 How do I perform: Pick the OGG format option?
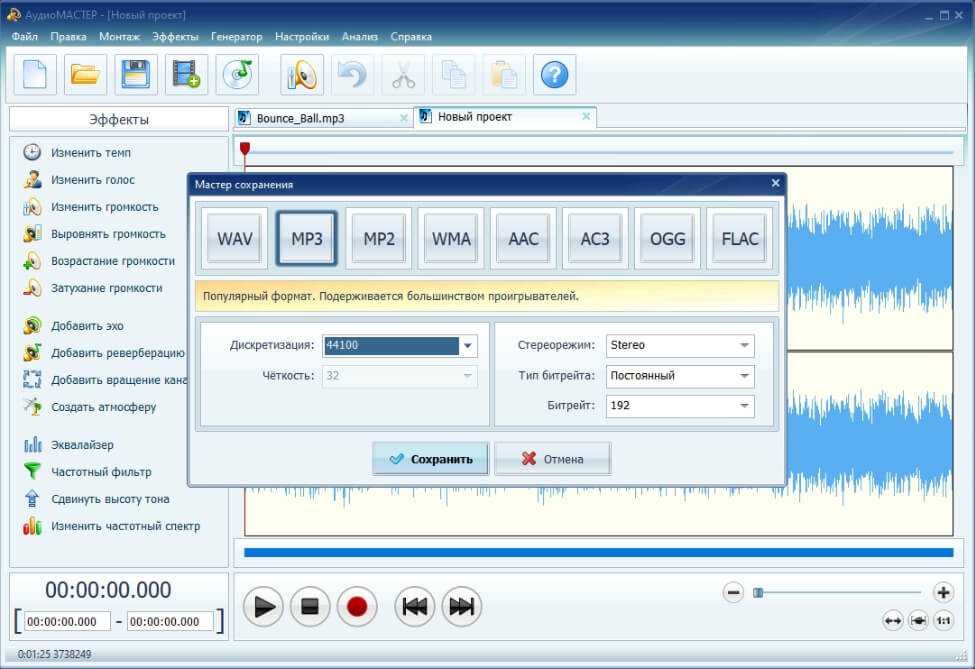[668, 240]
